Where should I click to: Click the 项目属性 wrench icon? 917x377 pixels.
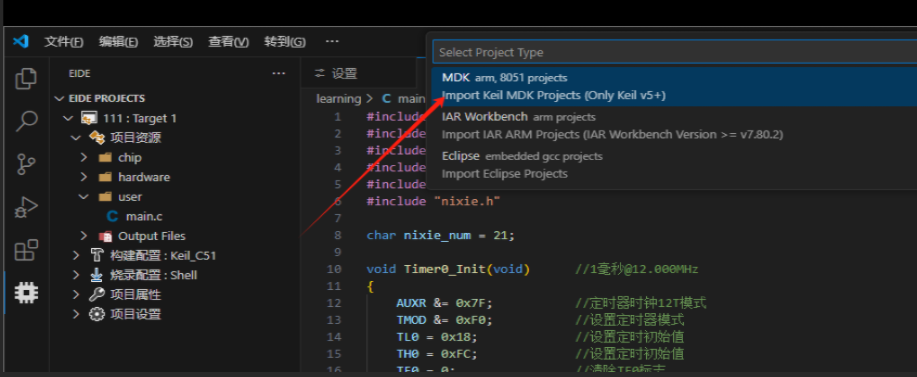pyautogui.click(x=96, y=295)
